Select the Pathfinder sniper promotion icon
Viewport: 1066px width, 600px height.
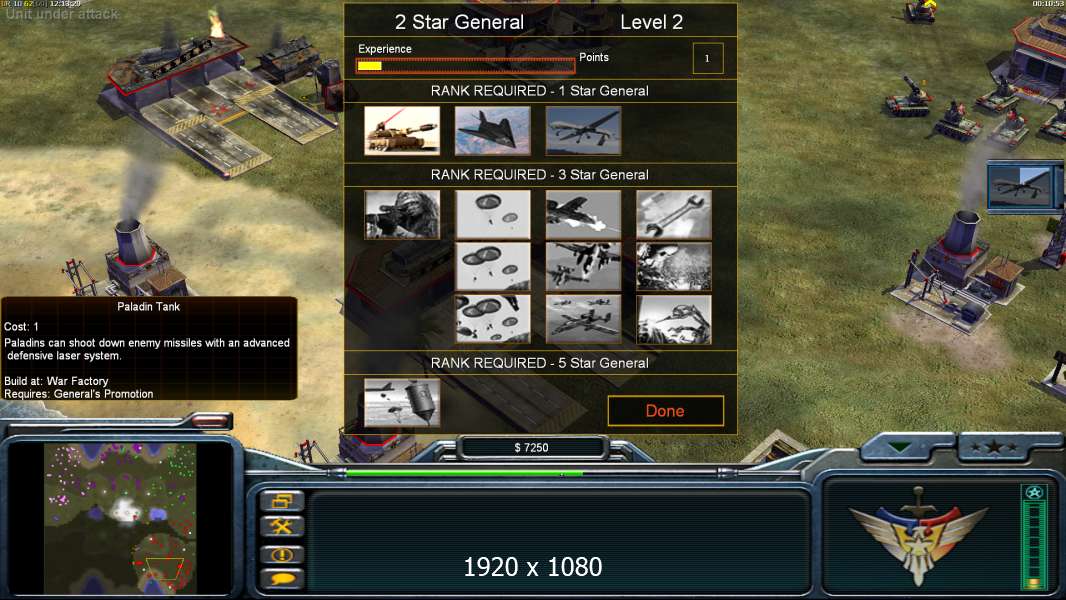pos(402,215)
